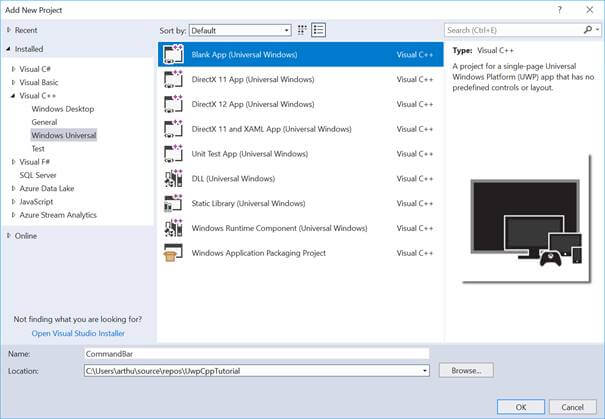Click the DirectX 11 App template icon

[173, 79]
